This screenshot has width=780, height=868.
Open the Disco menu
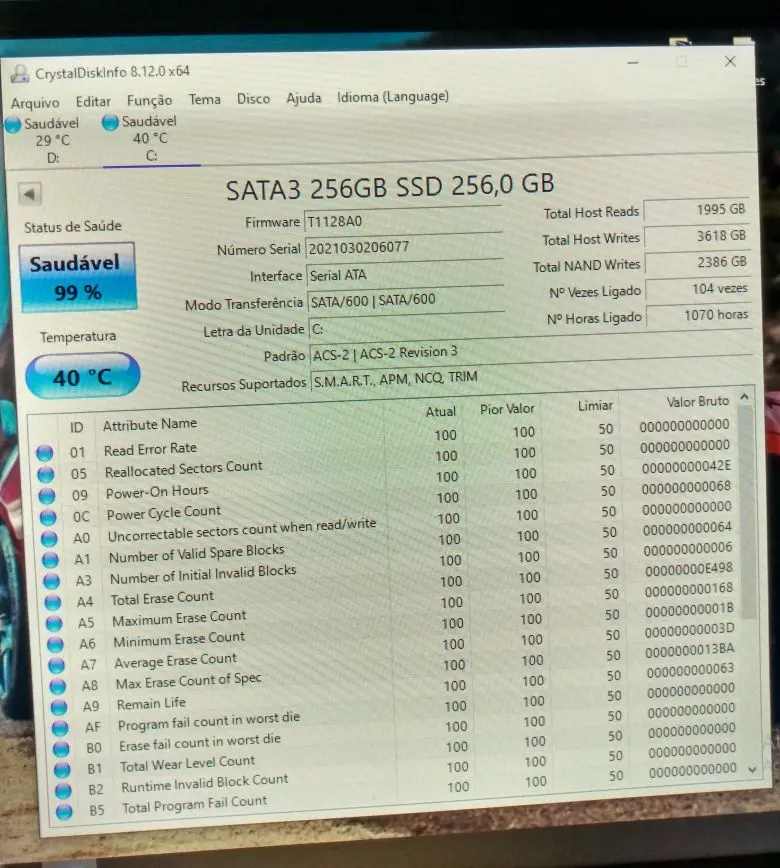coord(253,99)
